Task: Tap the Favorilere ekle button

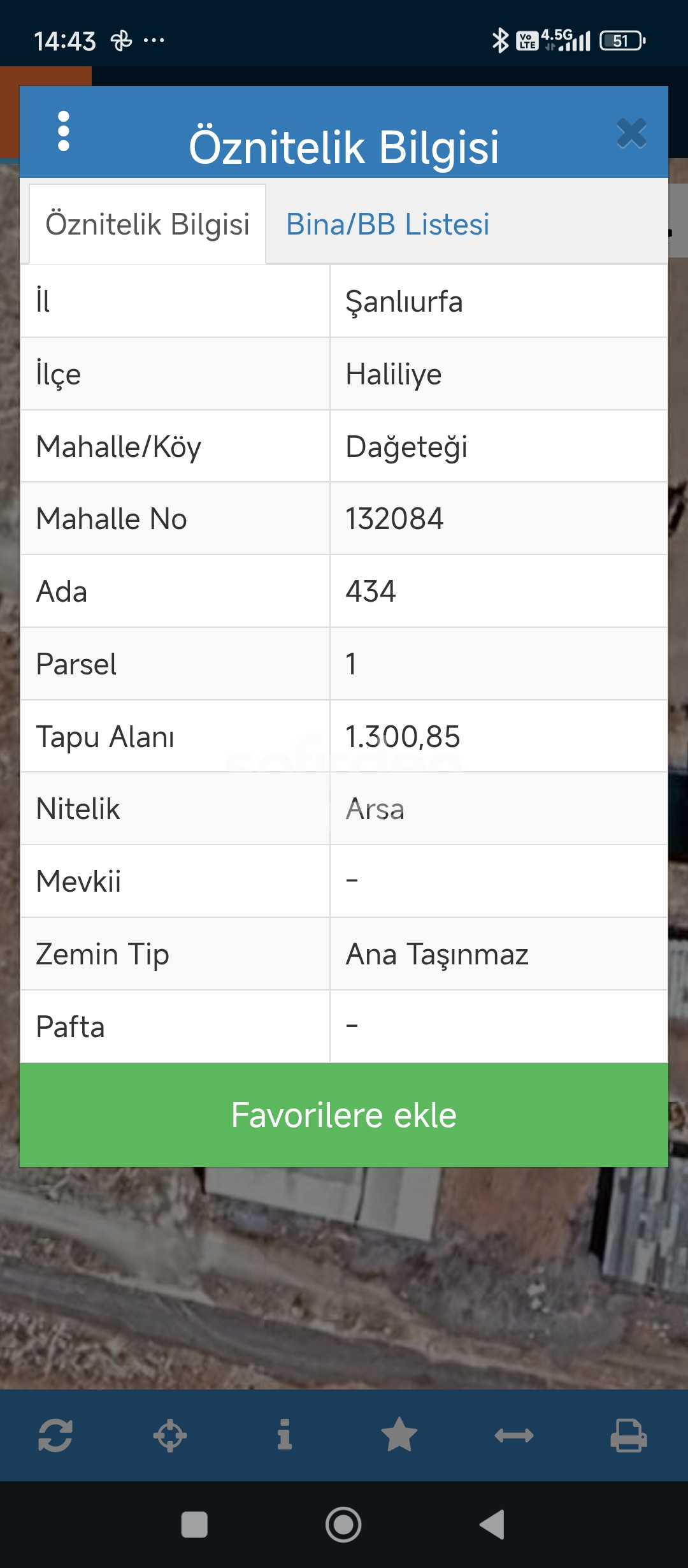Action: (344, 1115)
